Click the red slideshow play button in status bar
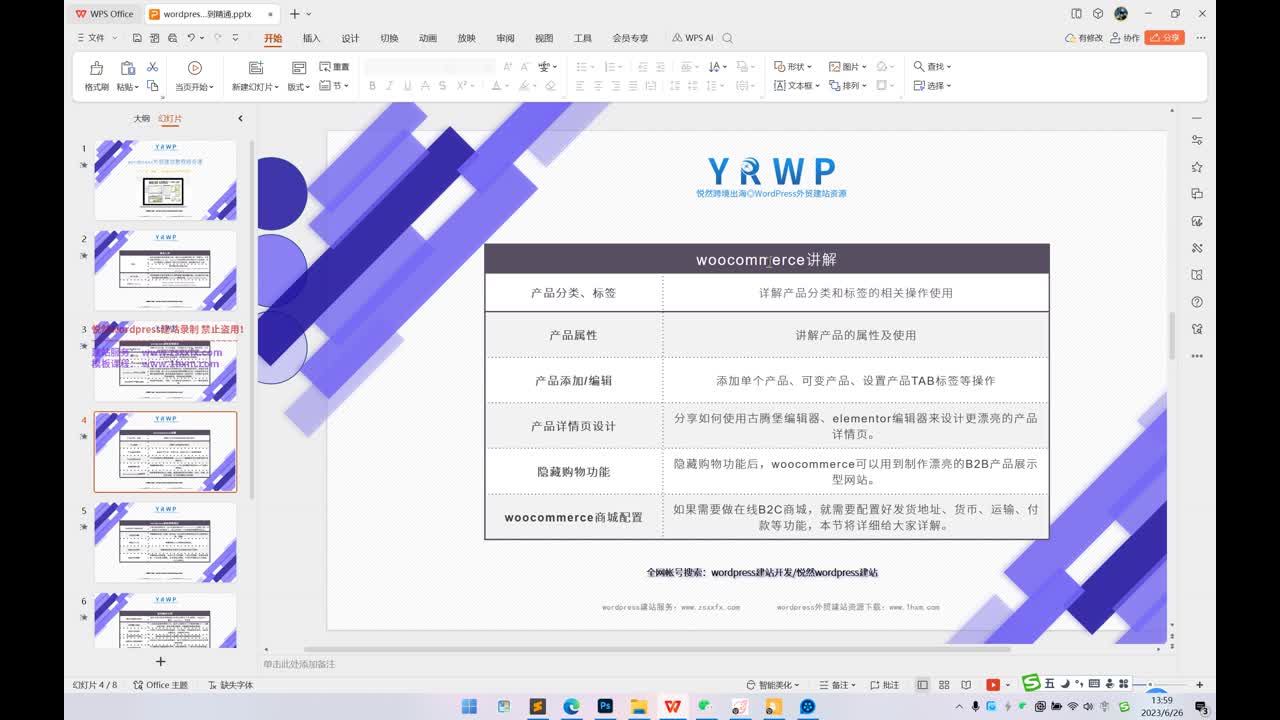The image size is (1280, 720). (992, 685)
